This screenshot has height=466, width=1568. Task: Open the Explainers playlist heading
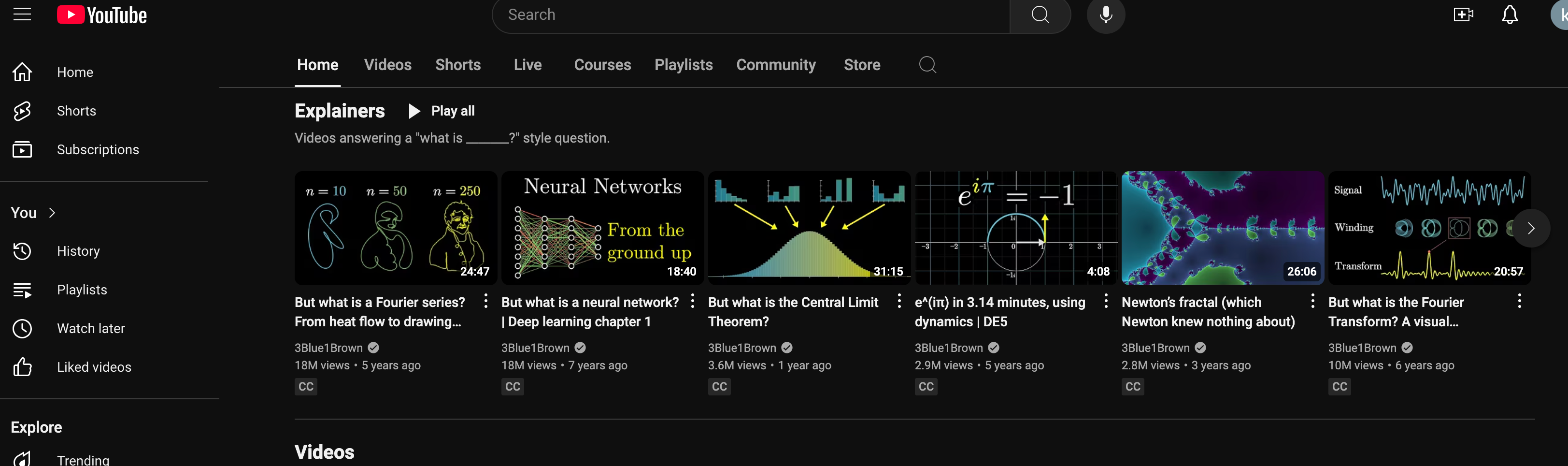(x=340, y=111)
